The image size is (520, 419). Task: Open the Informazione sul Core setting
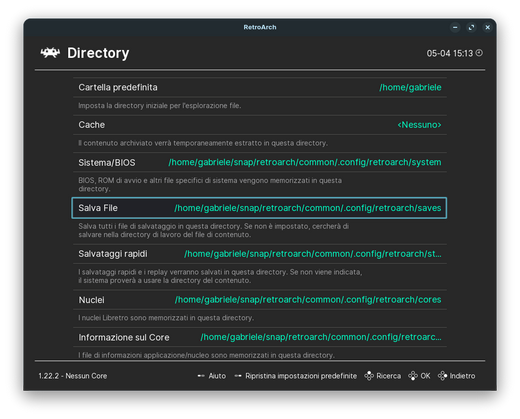pyautogui.click(x=260, y=337)
